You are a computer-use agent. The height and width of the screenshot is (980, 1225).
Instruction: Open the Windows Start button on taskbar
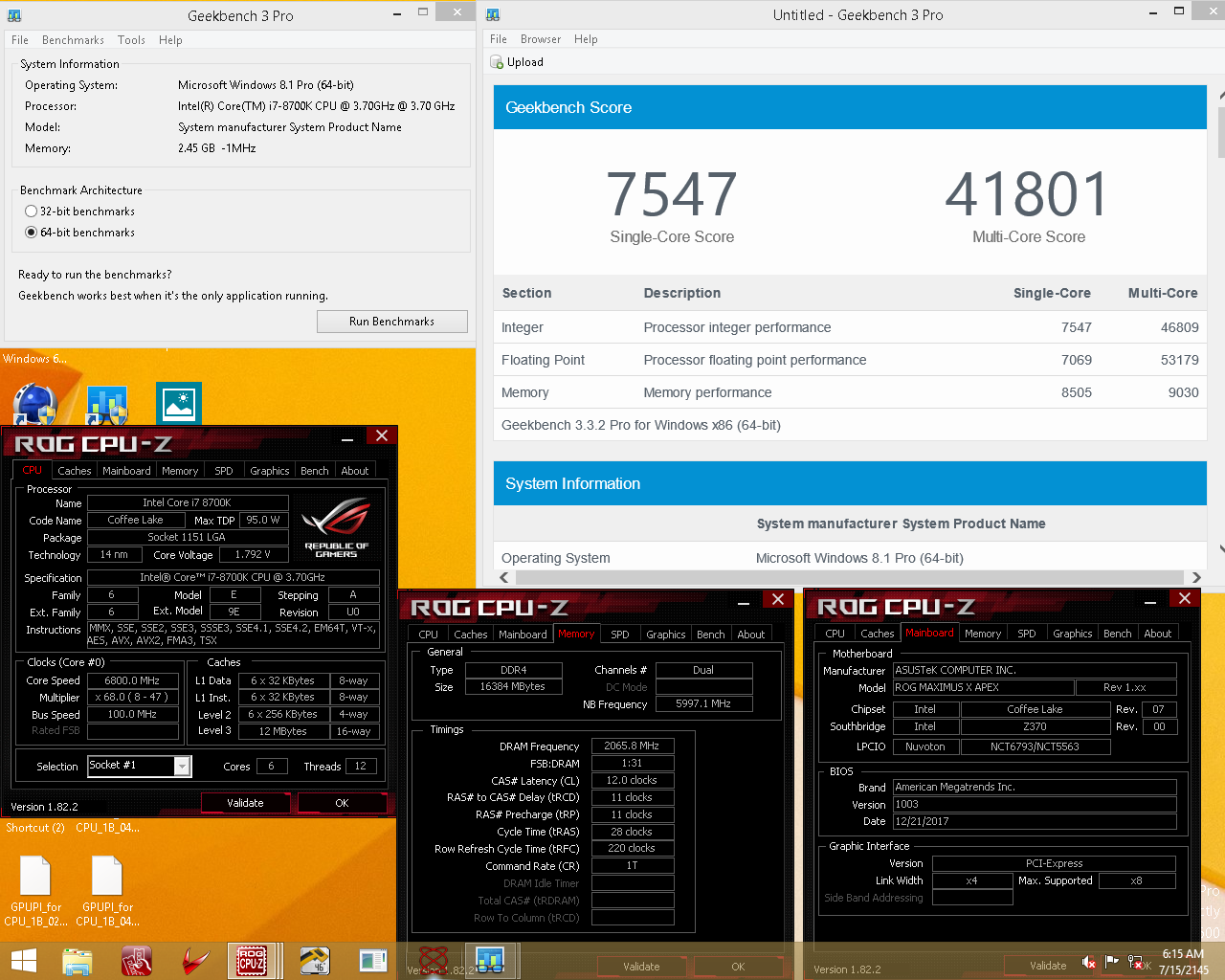click(23, 961)
